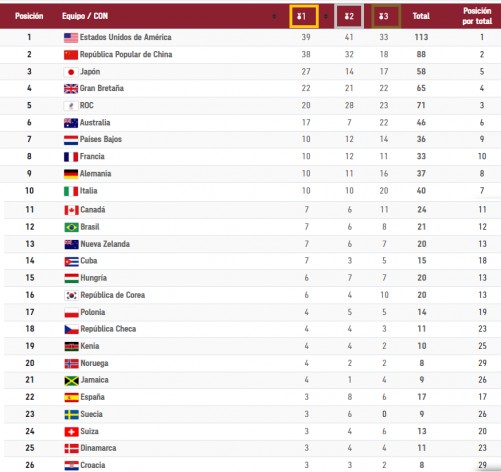Click the United States flag icon

71,37
